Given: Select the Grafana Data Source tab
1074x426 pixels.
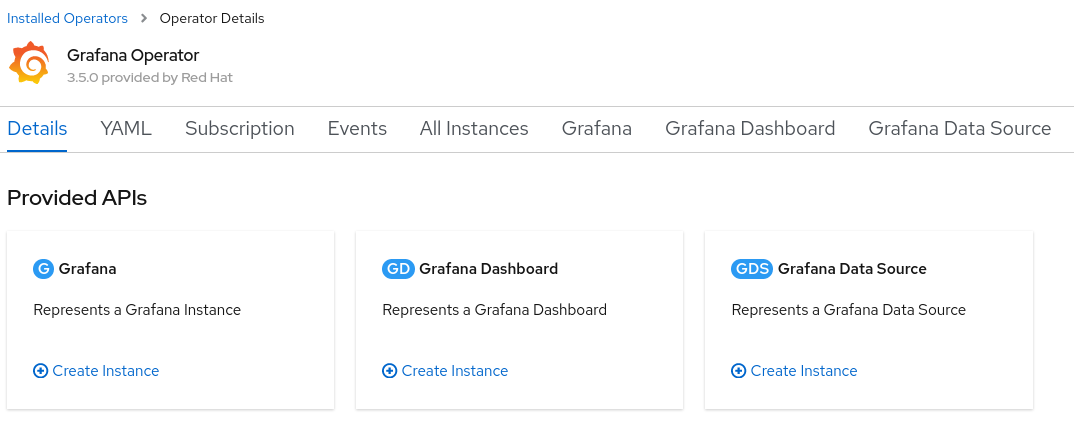Looking at the screenshot, I should coord(960,129).
